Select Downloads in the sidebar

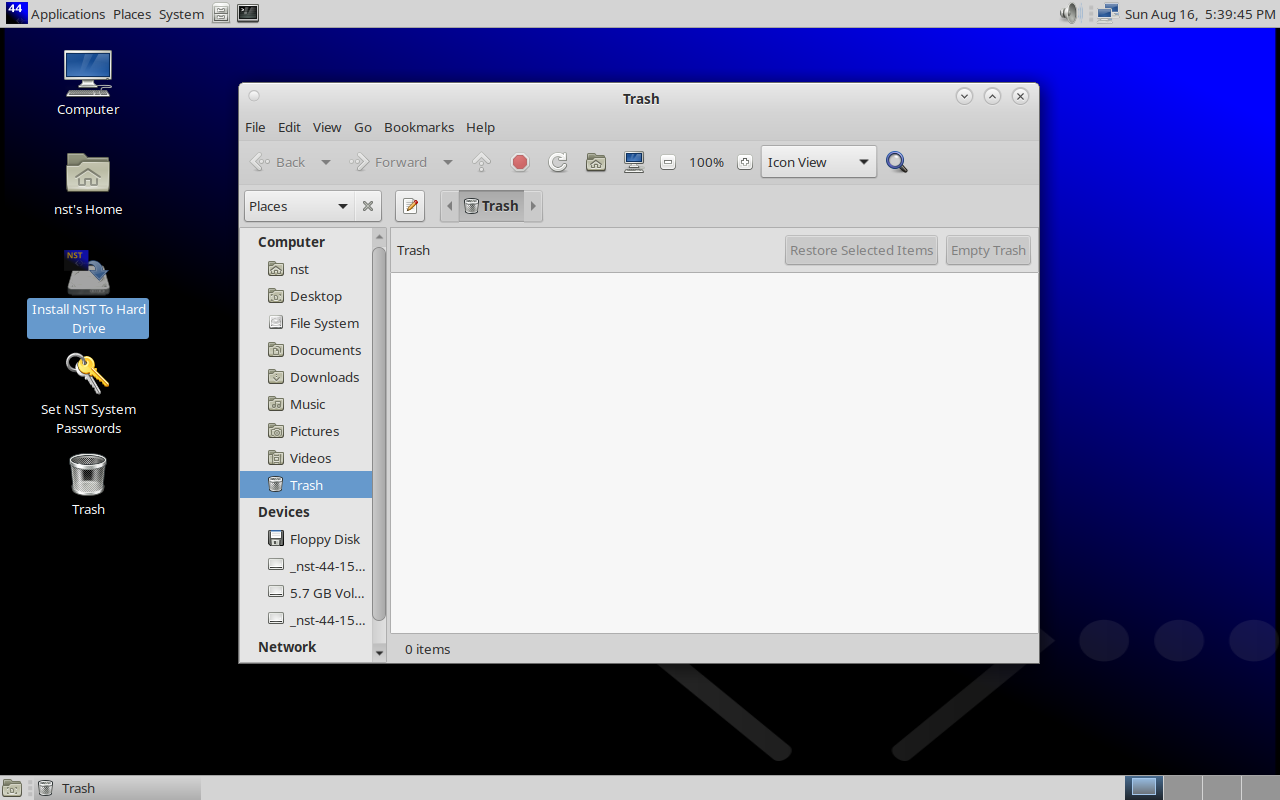(306, 377)
